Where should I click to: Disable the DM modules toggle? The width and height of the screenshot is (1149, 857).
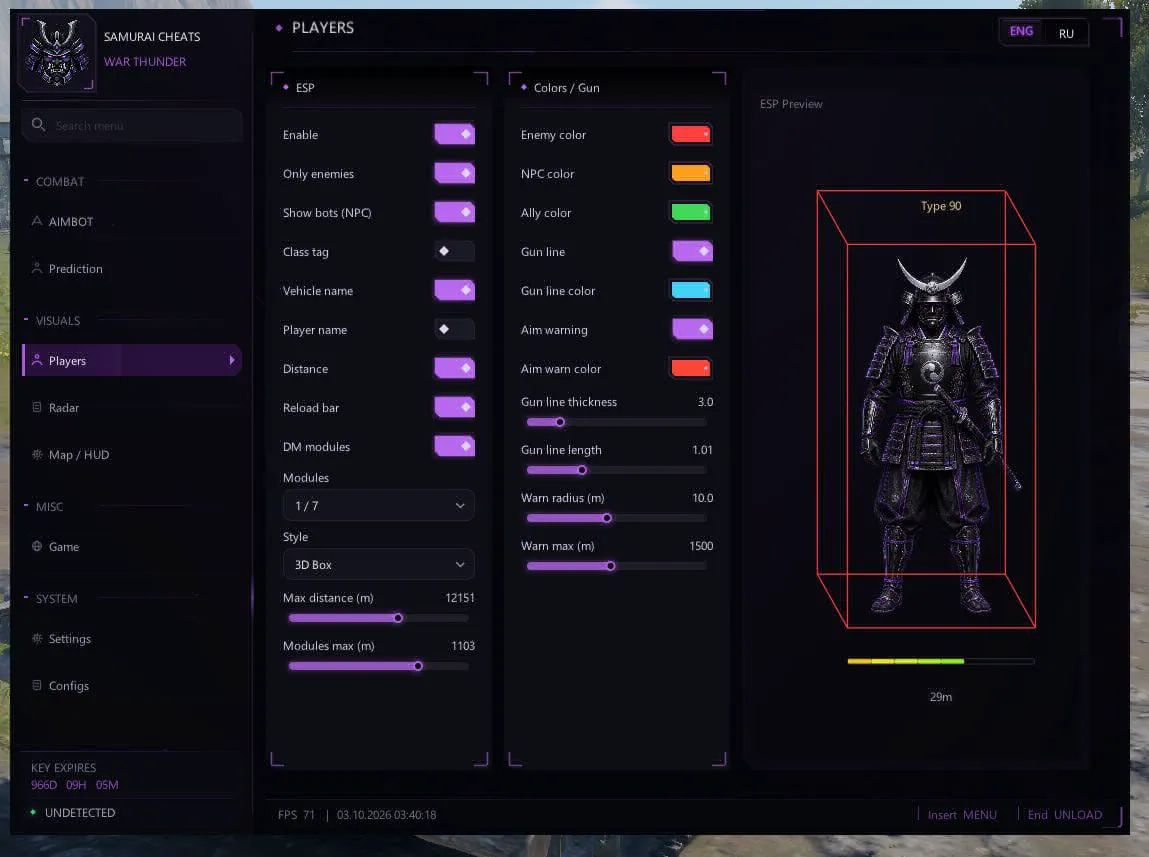tap(454, 445)
